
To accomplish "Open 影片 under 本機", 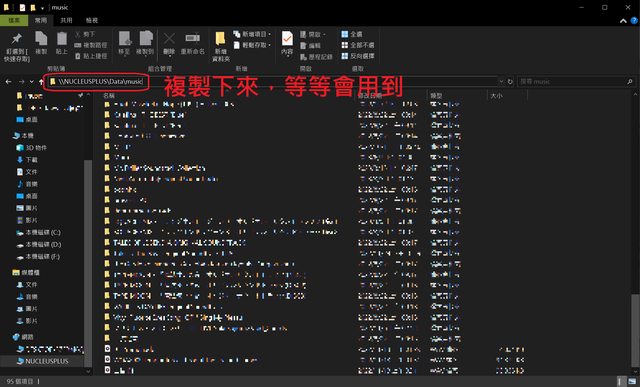I will click(x=27, y=220).
